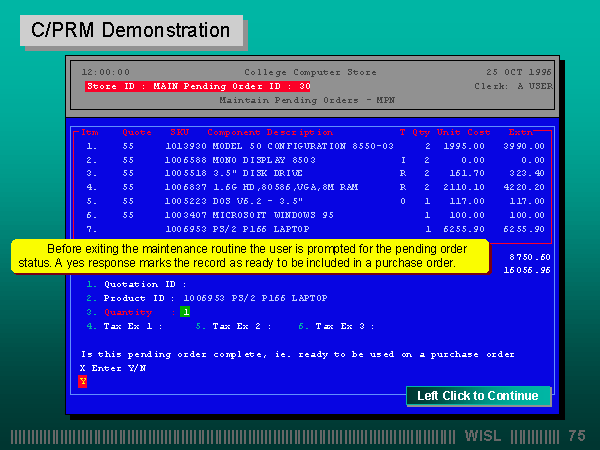Select row 2 Mono Display 8503 item
The width and height of the screenshot is (600, 450).
tap(260, 159)
